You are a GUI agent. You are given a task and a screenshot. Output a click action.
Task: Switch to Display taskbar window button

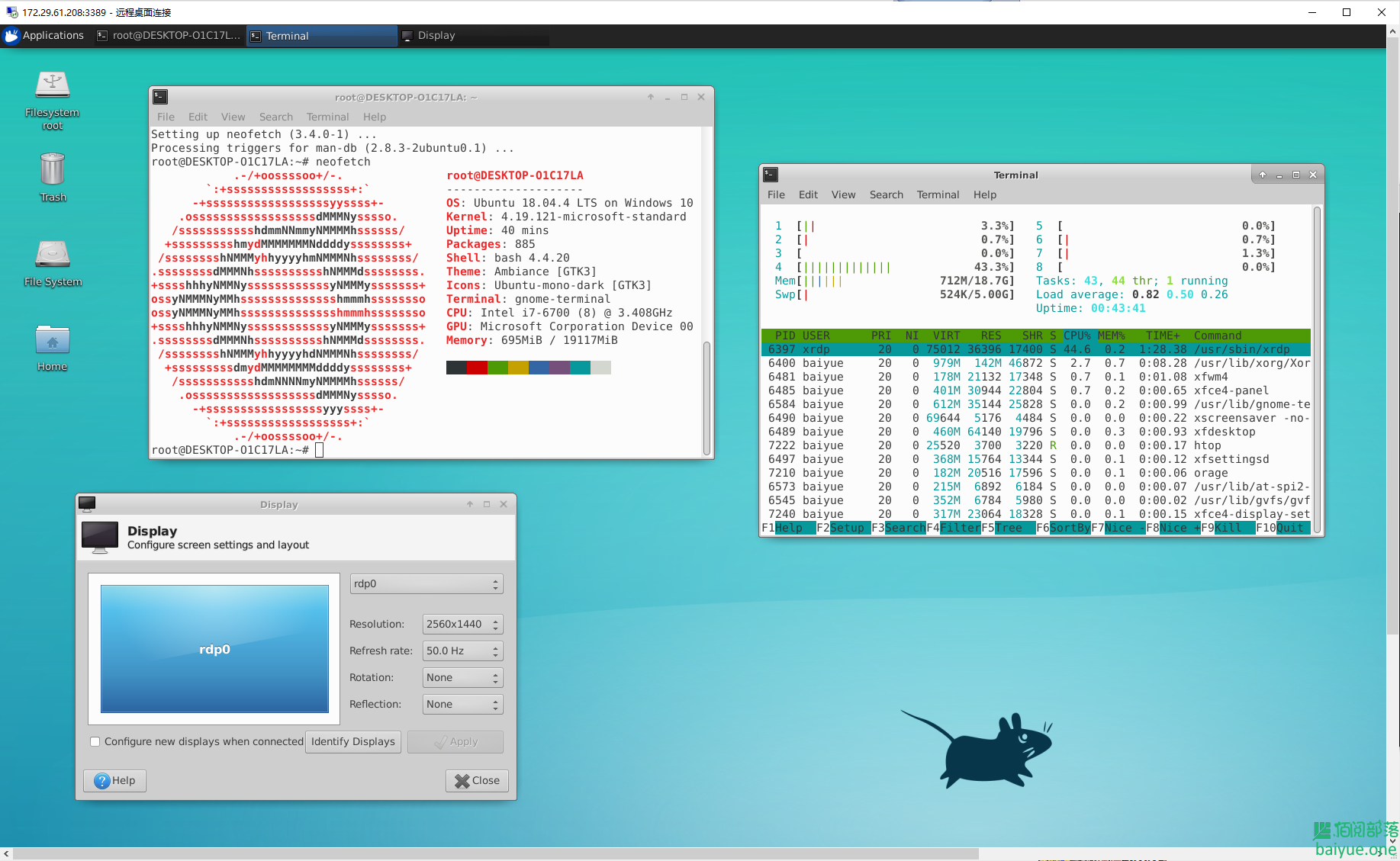[473, 35]
